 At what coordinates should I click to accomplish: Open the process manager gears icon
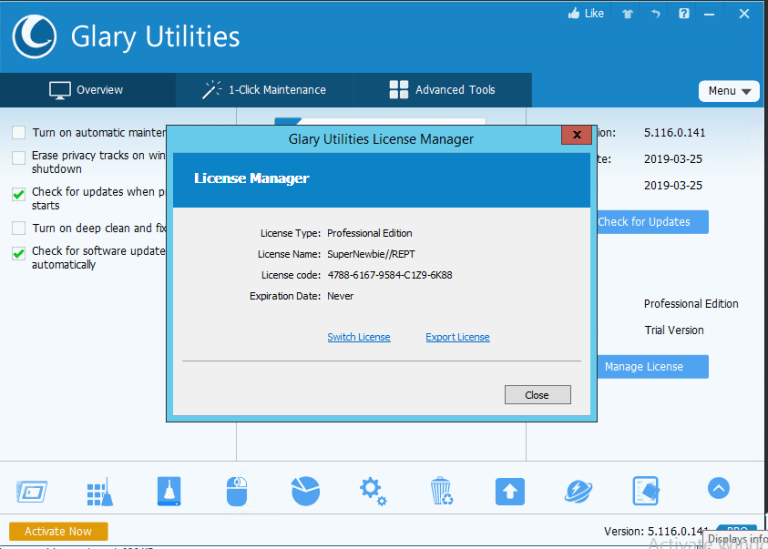[x=373, y=491]
